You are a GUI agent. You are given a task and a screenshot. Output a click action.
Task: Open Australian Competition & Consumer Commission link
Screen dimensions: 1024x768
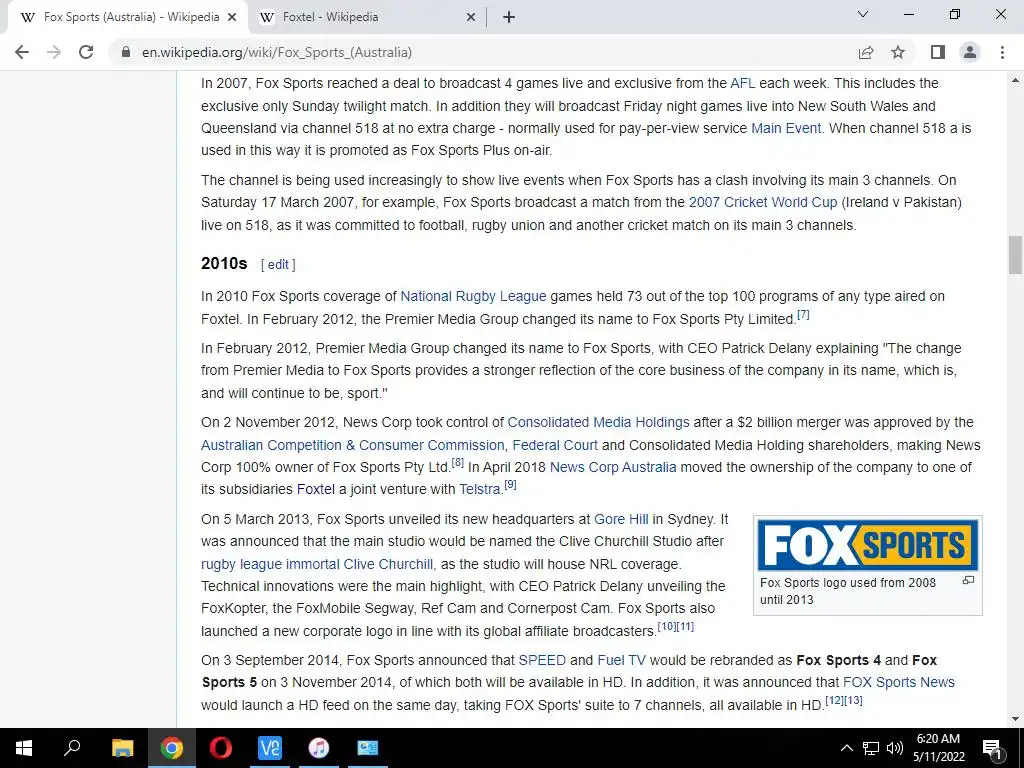click(x=353, y=445)
